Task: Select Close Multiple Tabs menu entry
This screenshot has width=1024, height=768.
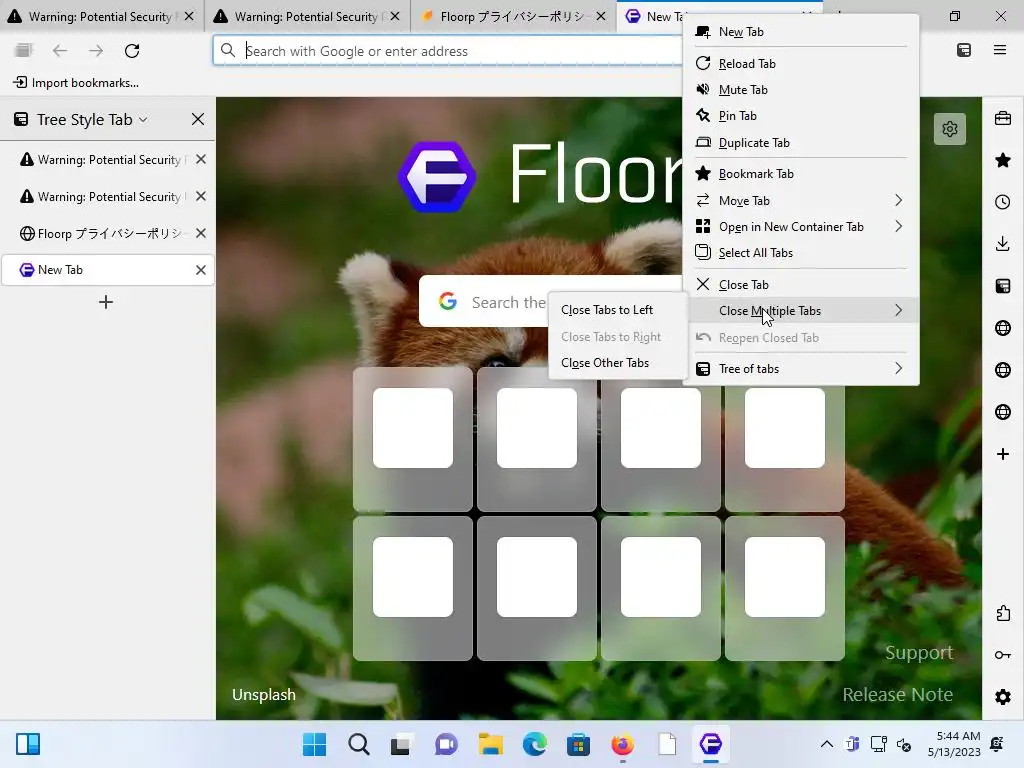Action: tap(801, 311)
